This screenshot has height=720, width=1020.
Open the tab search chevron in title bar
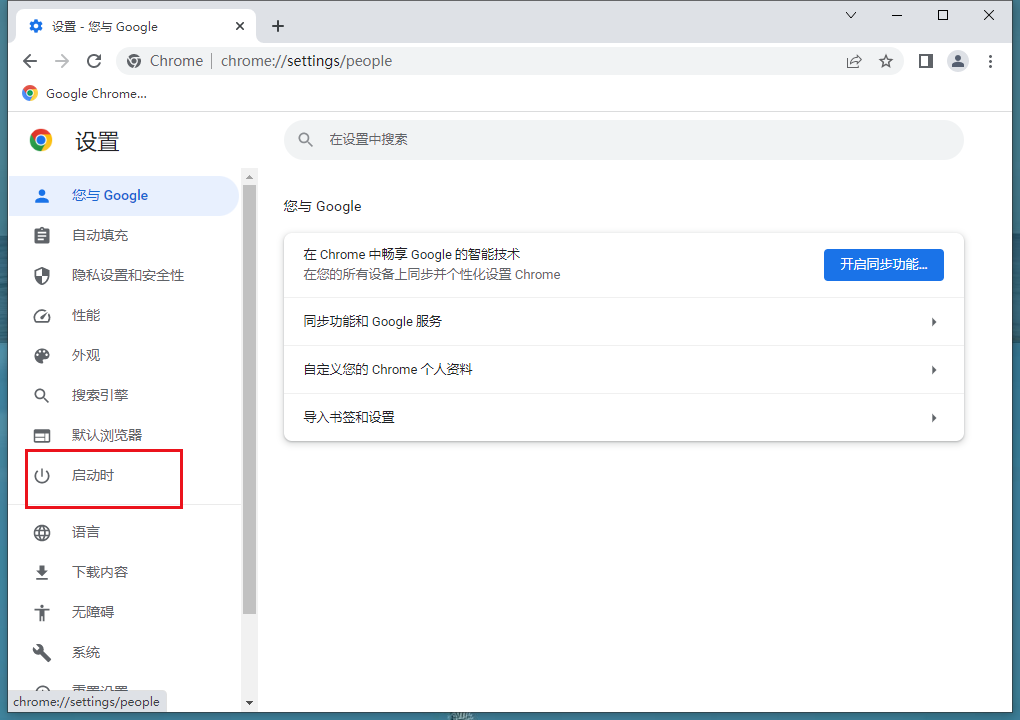(x=851, y=15)
